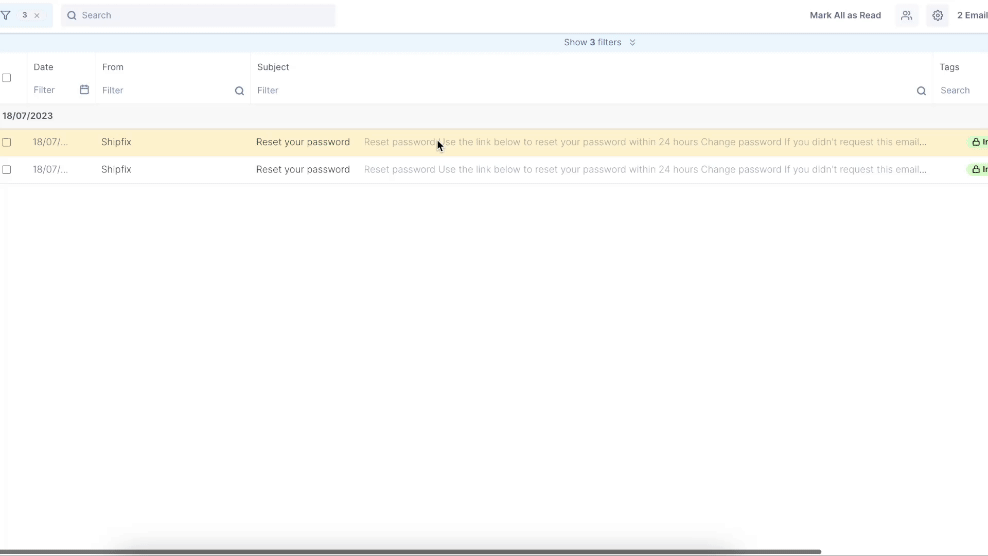988x556 pixels.
Task: Open the people/contacts icon in the top bar
Action: click(906, 15)
